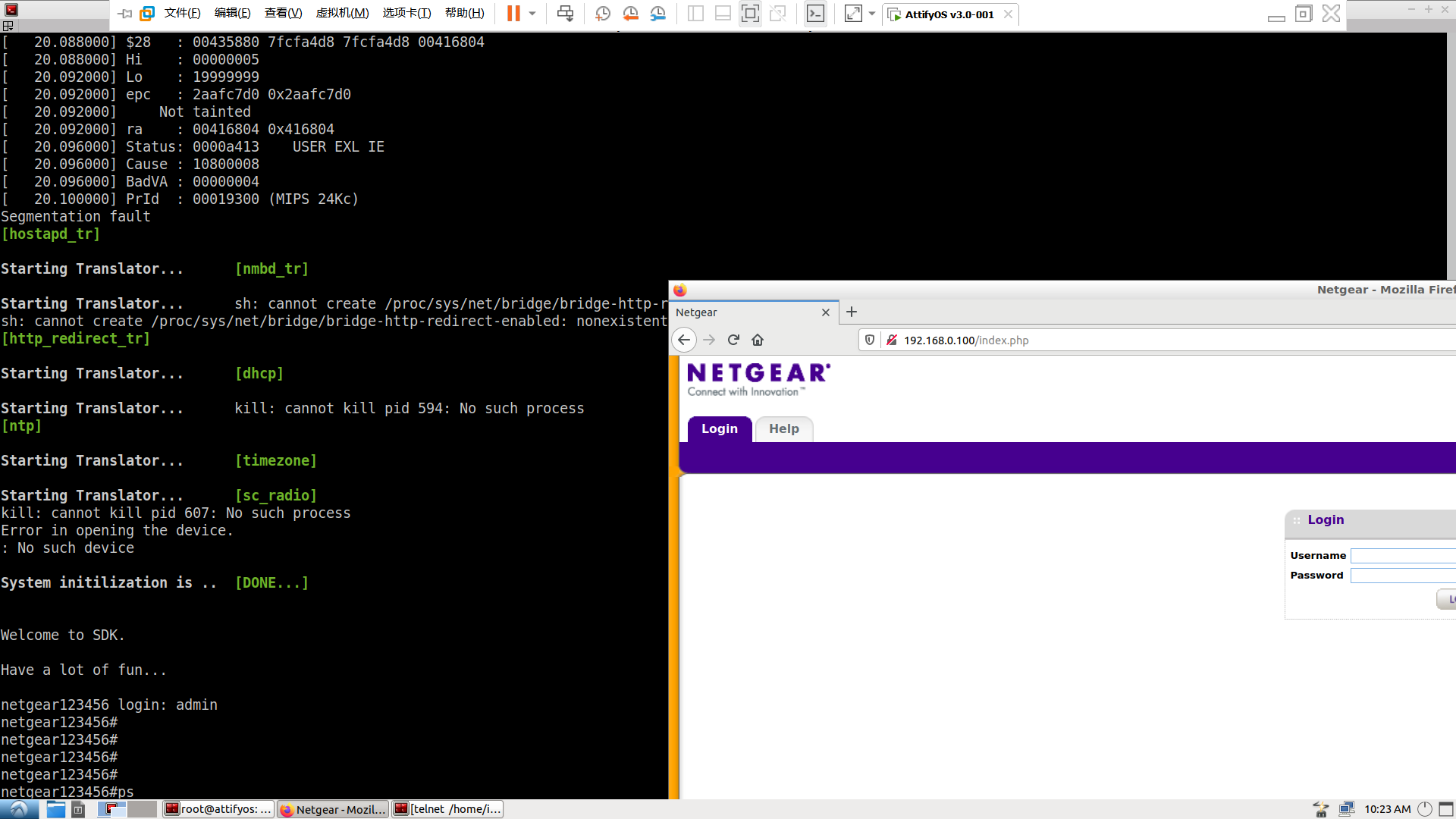The height and width of the screenshot is (819, 1456).
Task: Expand stretch guest dropdown arrow
Action: coord(872,14)
